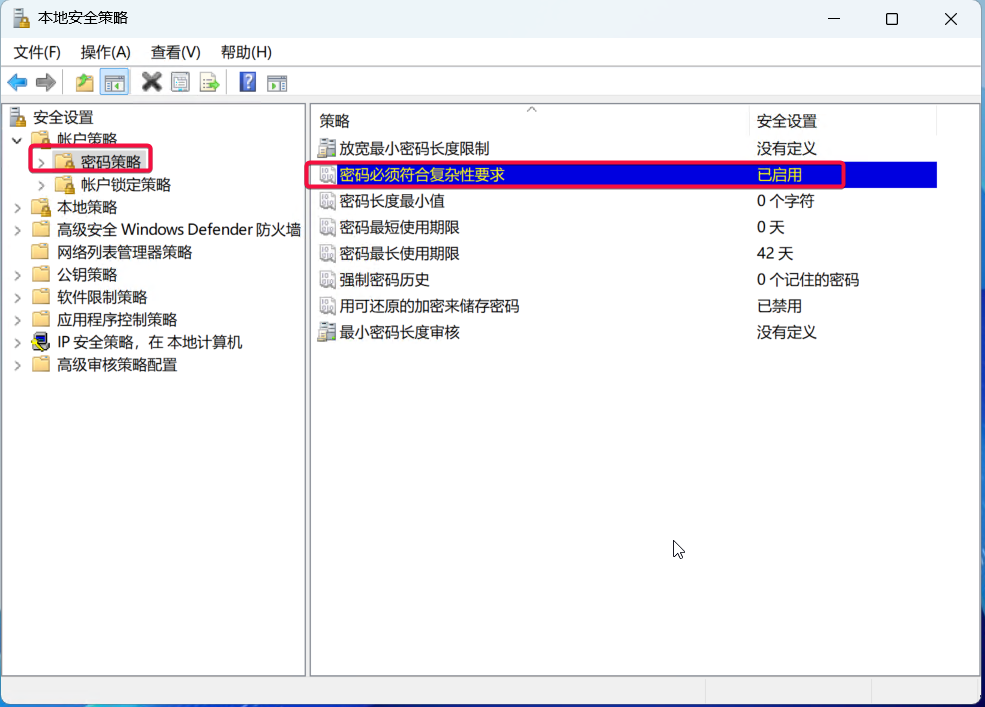Expand the 密码策略 tree node arrow
Image resolution: width=985 pixels, height=707 pixels.
pyautogui.click(x=41, y=163)
